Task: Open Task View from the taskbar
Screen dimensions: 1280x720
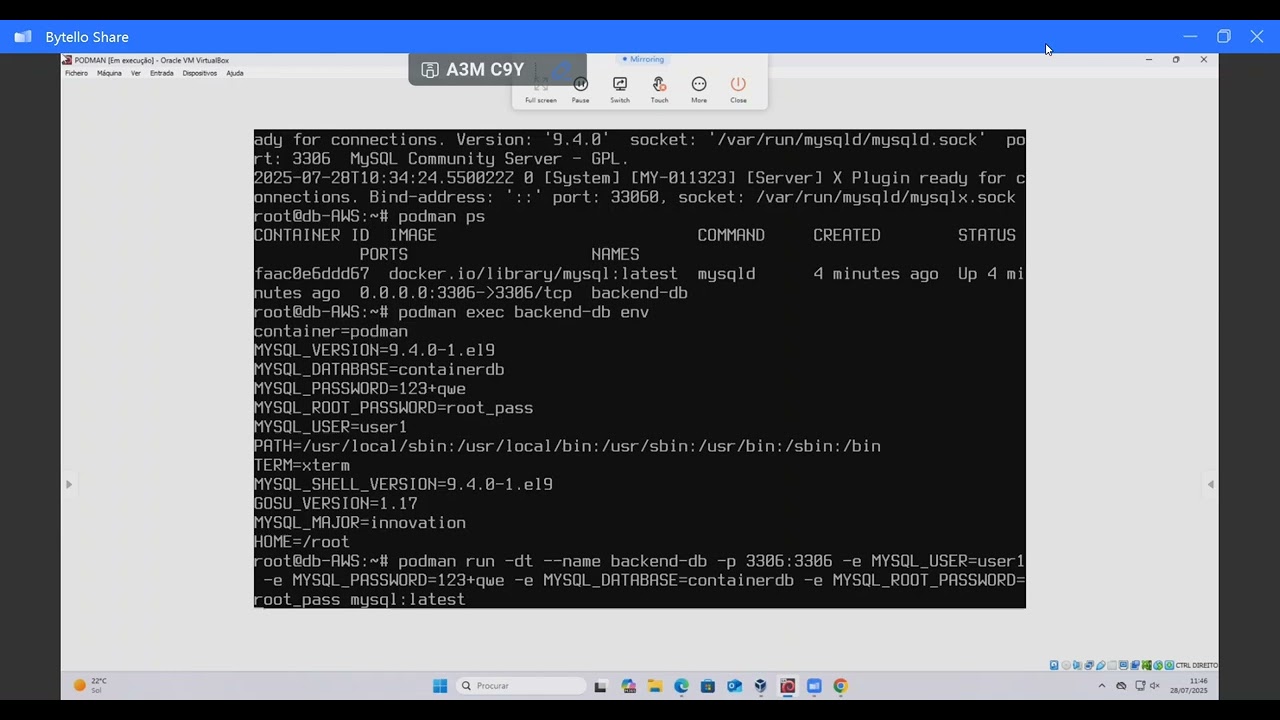Action: 601,686
